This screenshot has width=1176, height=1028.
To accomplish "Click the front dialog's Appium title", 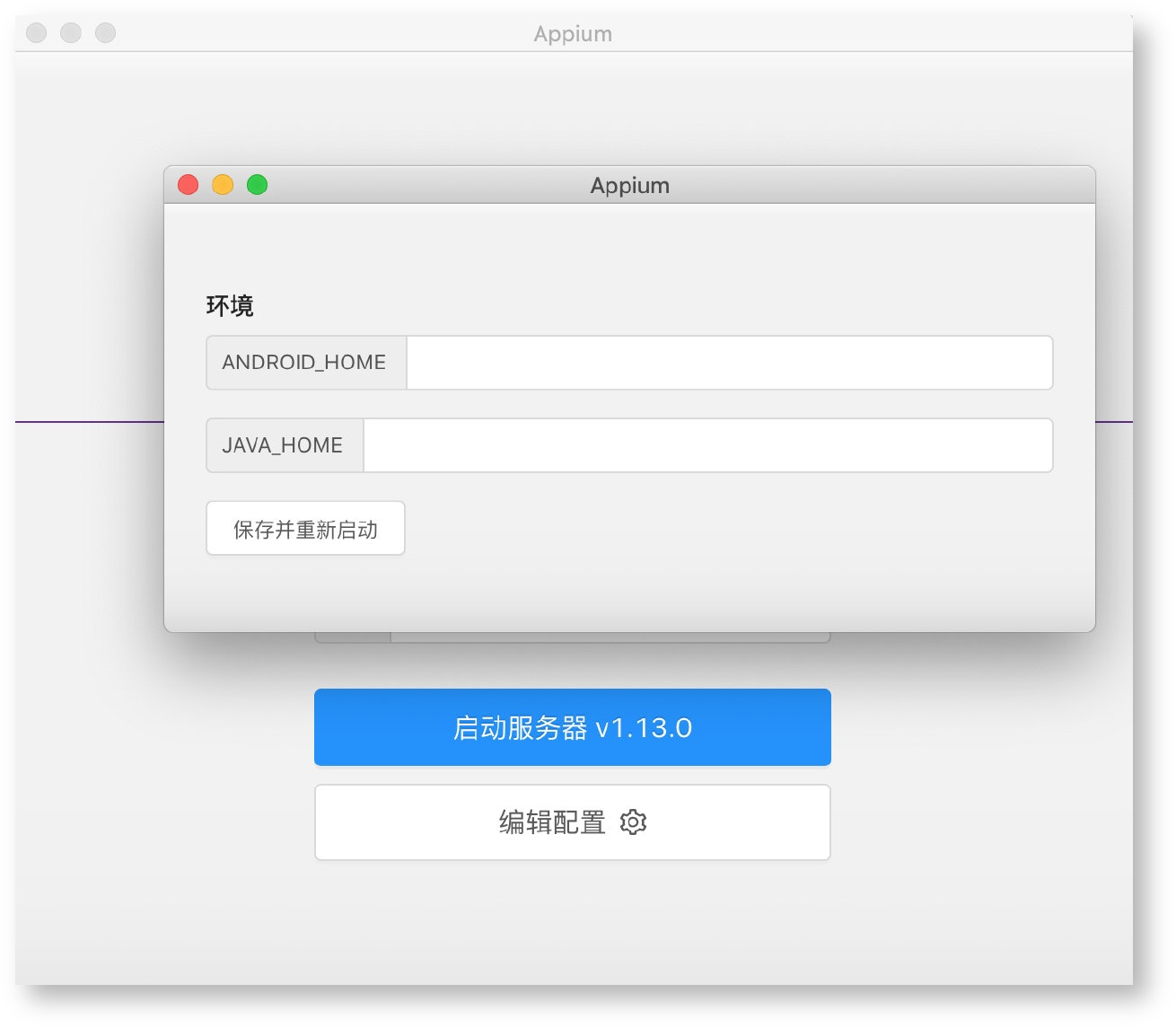I will 630,186.
